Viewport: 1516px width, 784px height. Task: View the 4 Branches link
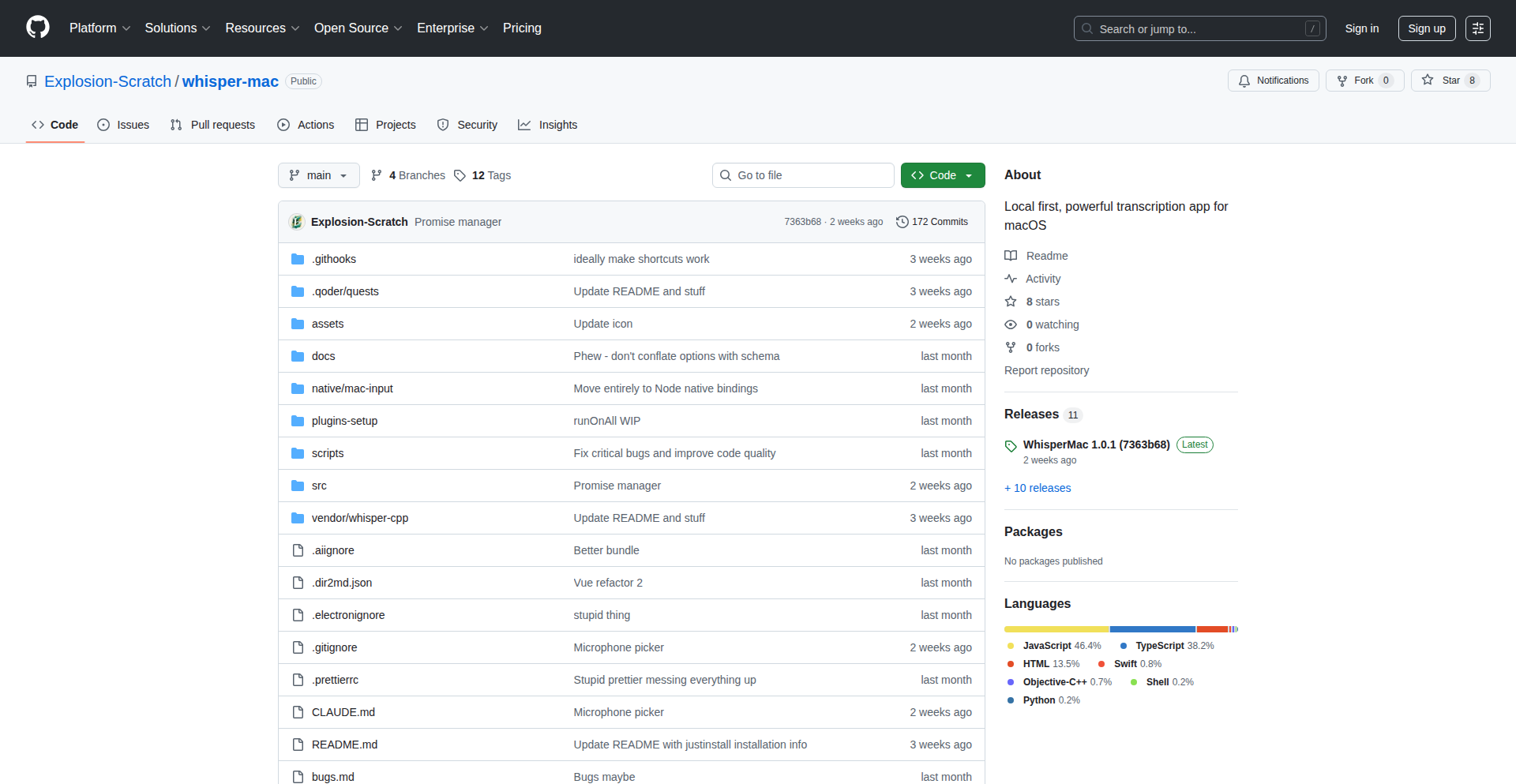click(x=408, y=175)
